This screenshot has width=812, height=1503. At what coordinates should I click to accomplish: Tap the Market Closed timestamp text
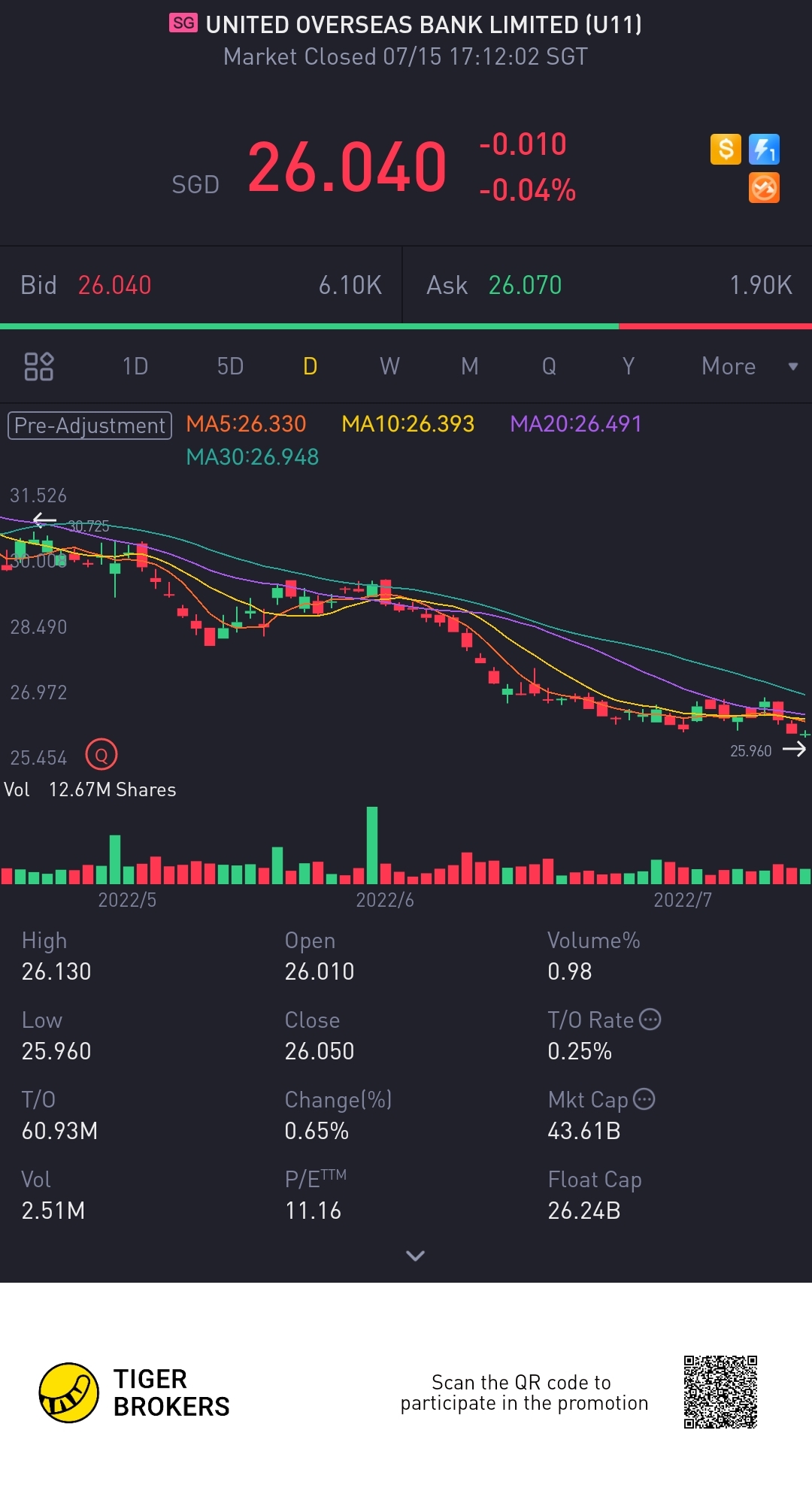click(406, 56)
